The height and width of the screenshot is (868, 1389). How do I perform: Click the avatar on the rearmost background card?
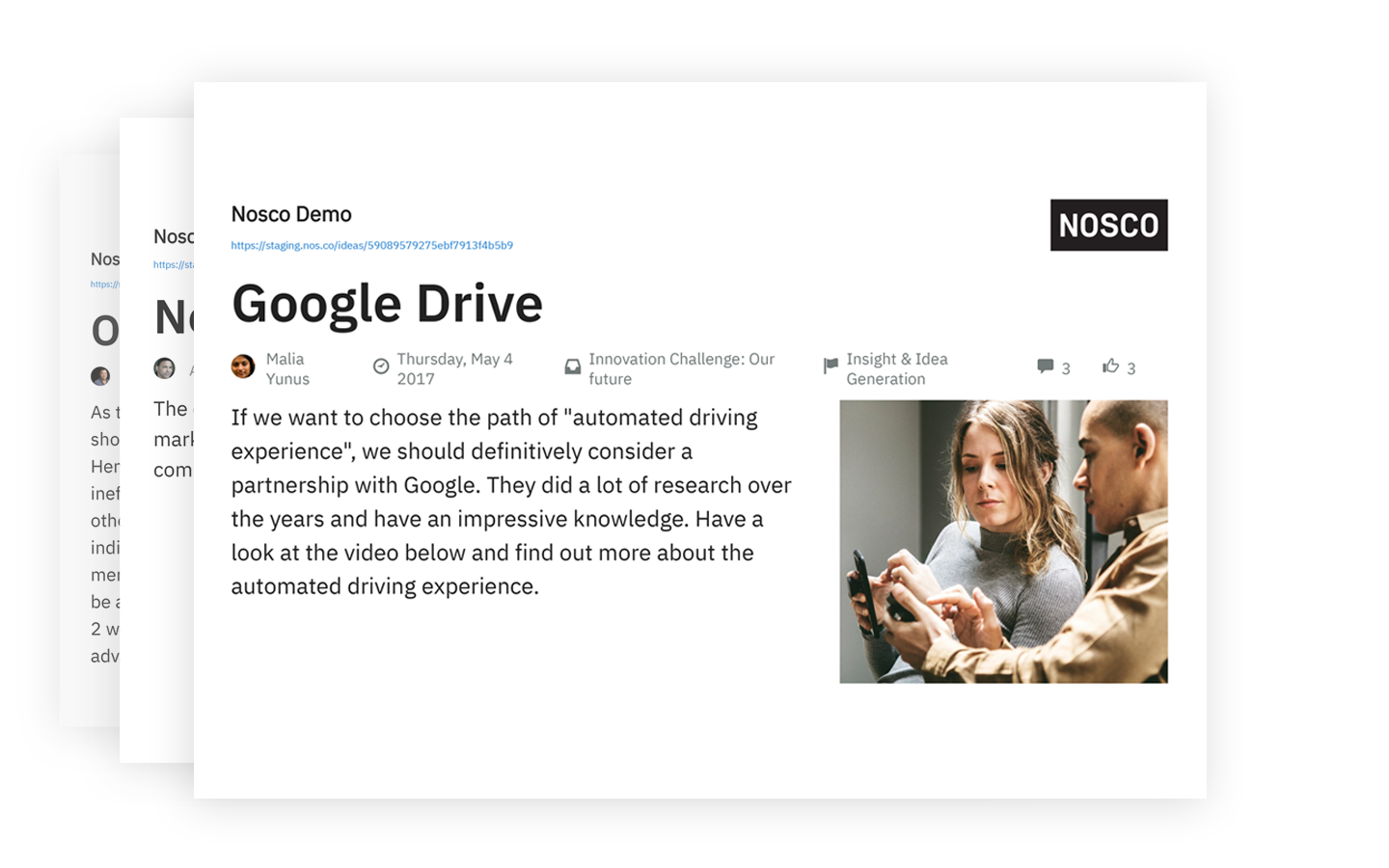pyautogui.click(x=100, y=376)
